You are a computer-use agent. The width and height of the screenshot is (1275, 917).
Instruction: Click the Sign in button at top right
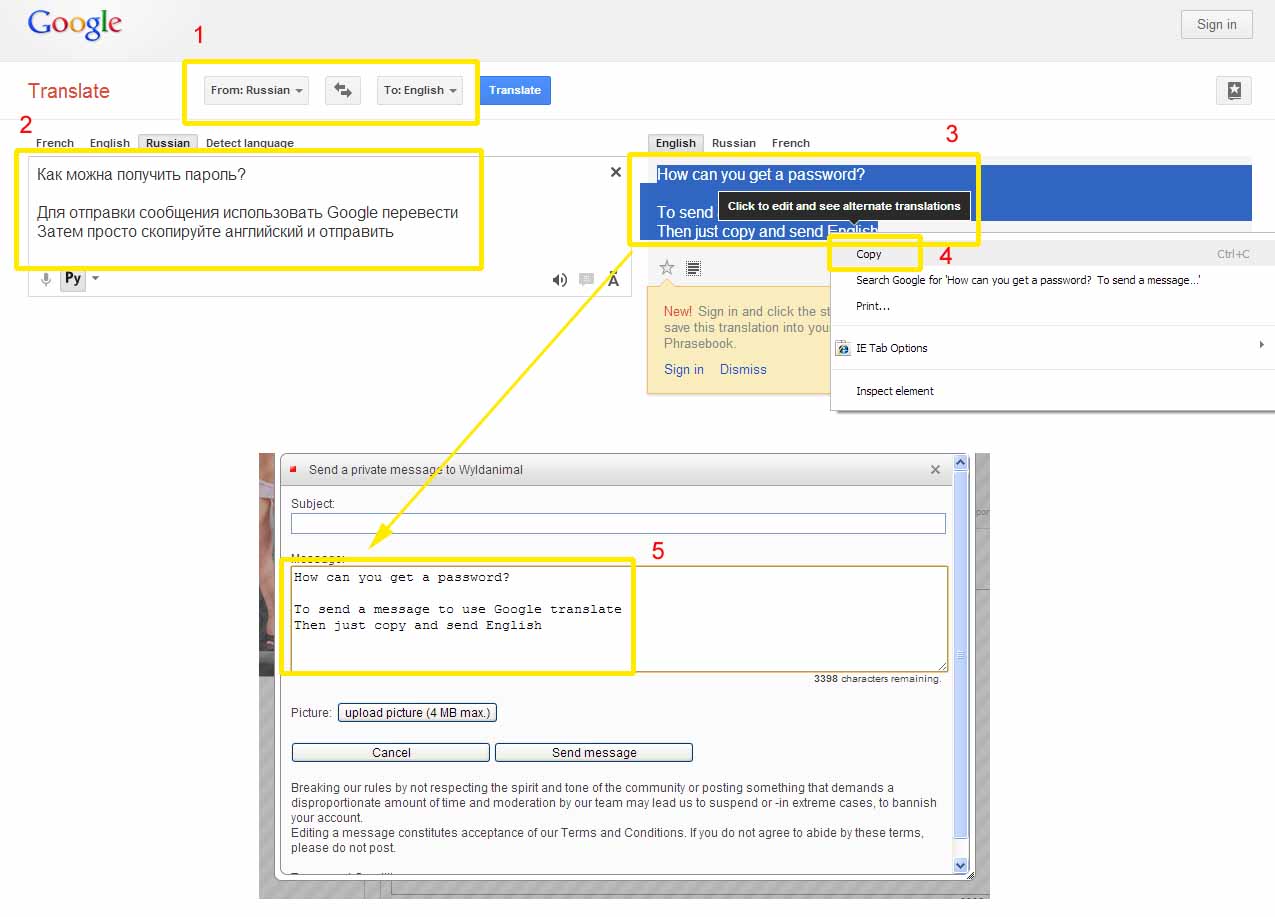click(x=1217, y=25)
